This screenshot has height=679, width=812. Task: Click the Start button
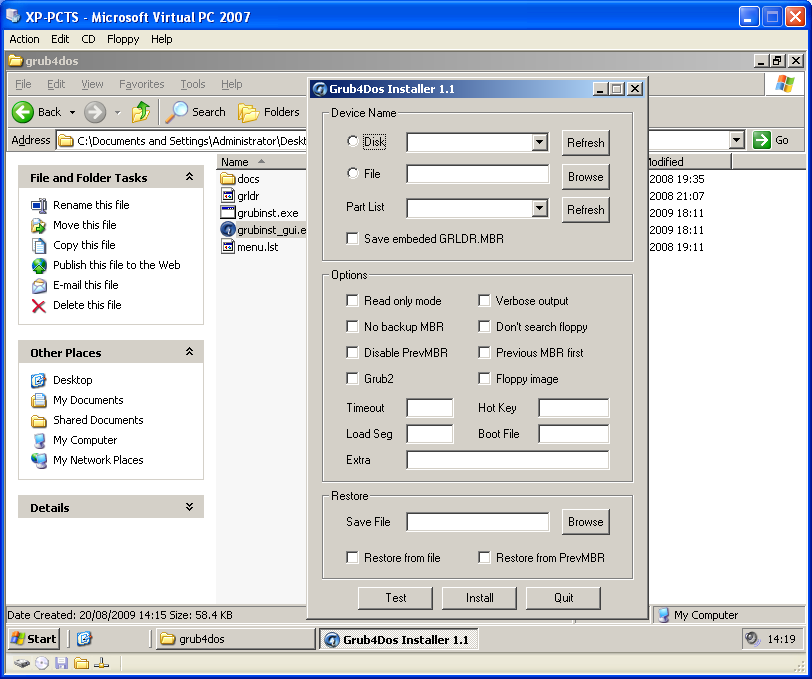[x=34, y=639]
